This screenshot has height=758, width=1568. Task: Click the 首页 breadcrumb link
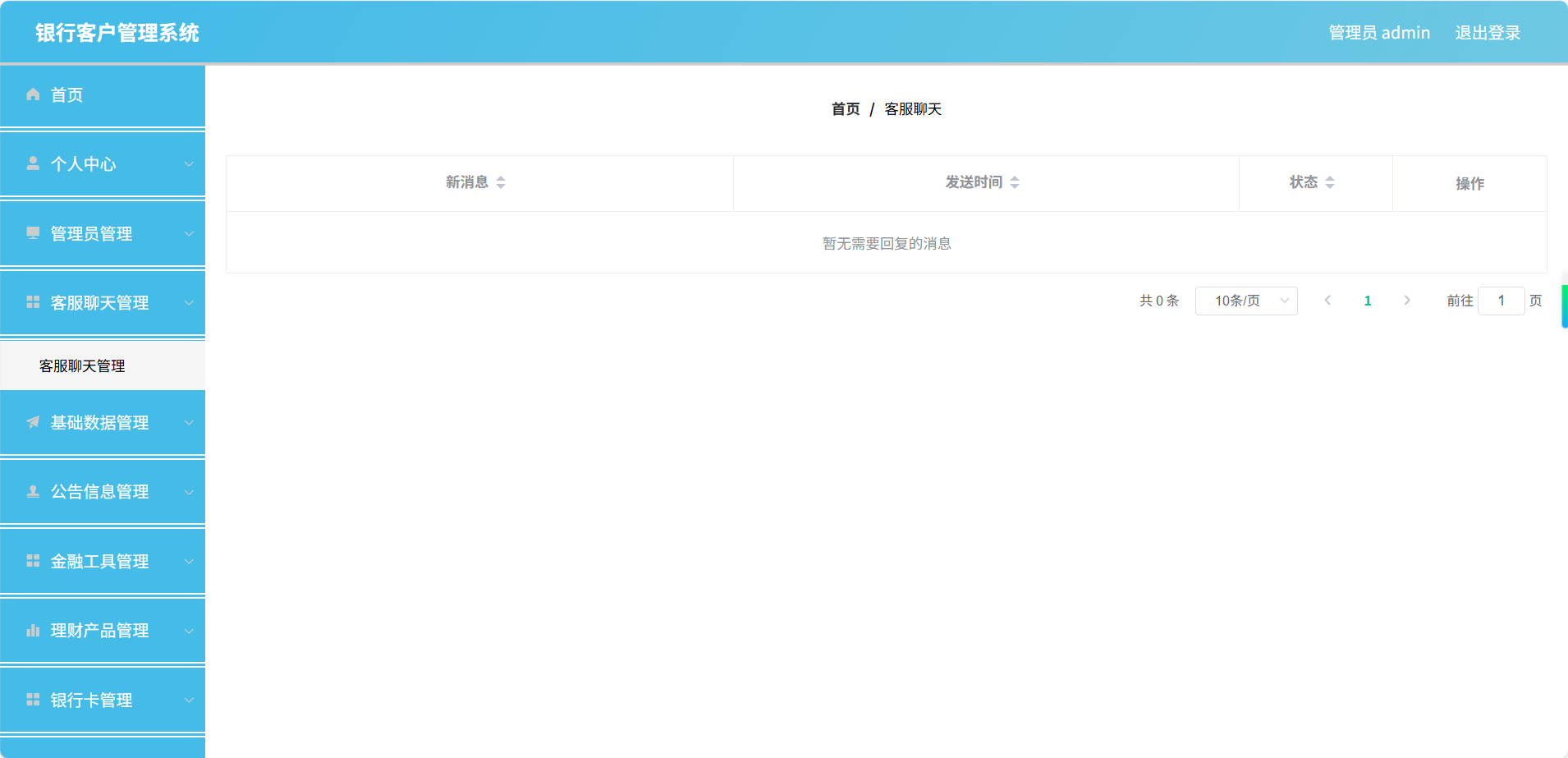tap(846, 109)
